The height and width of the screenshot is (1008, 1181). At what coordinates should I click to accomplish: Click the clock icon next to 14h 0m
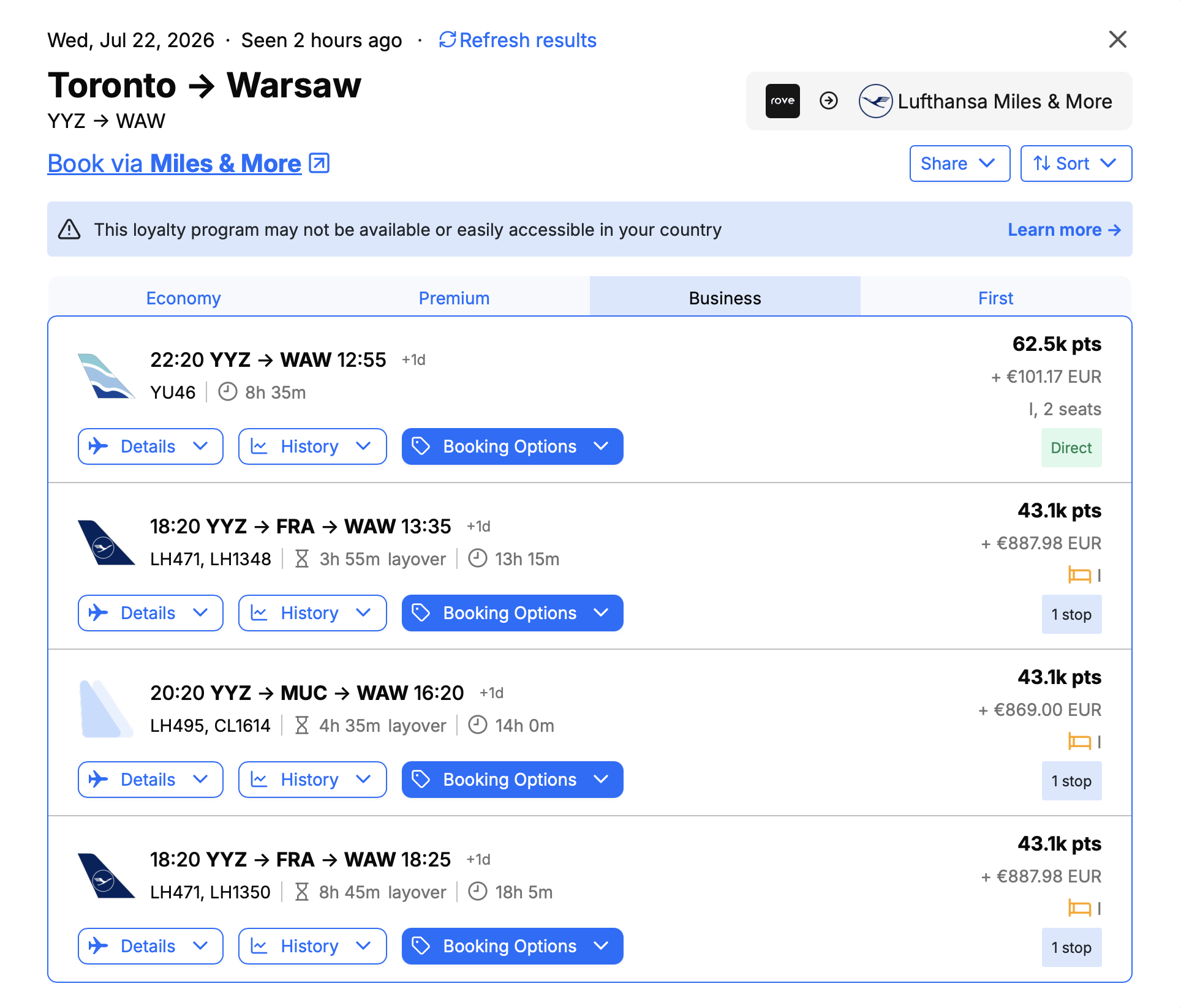(x=478, y=725)
